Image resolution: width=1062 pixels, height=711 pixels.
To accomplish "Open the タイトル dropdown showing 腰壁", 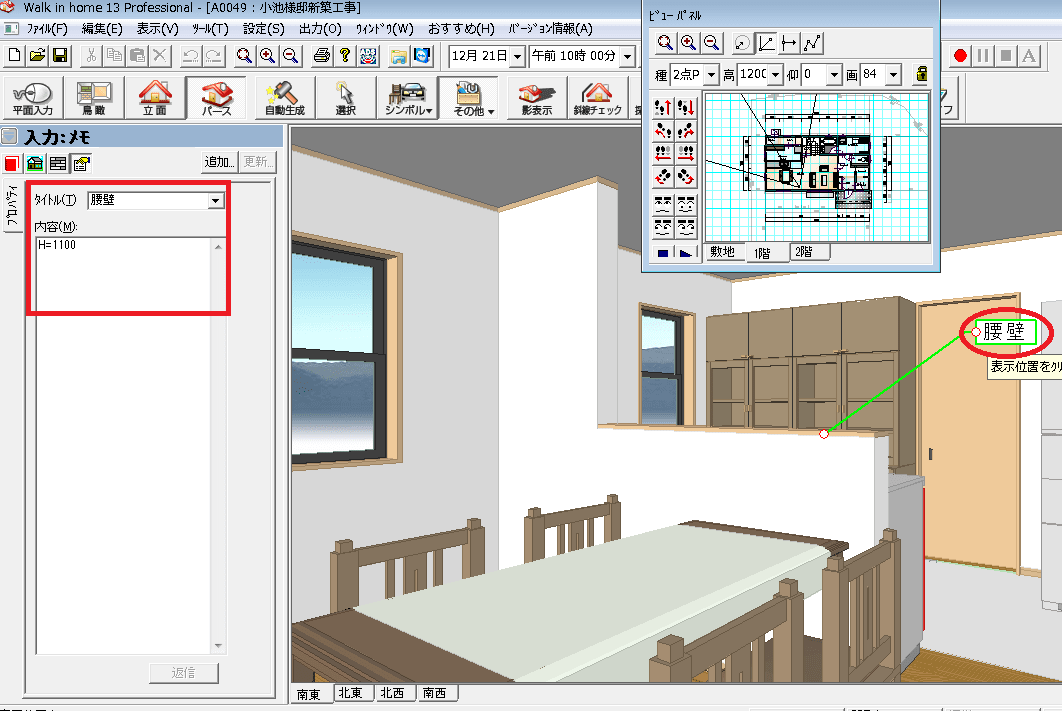I will click(x=214, y=201).
